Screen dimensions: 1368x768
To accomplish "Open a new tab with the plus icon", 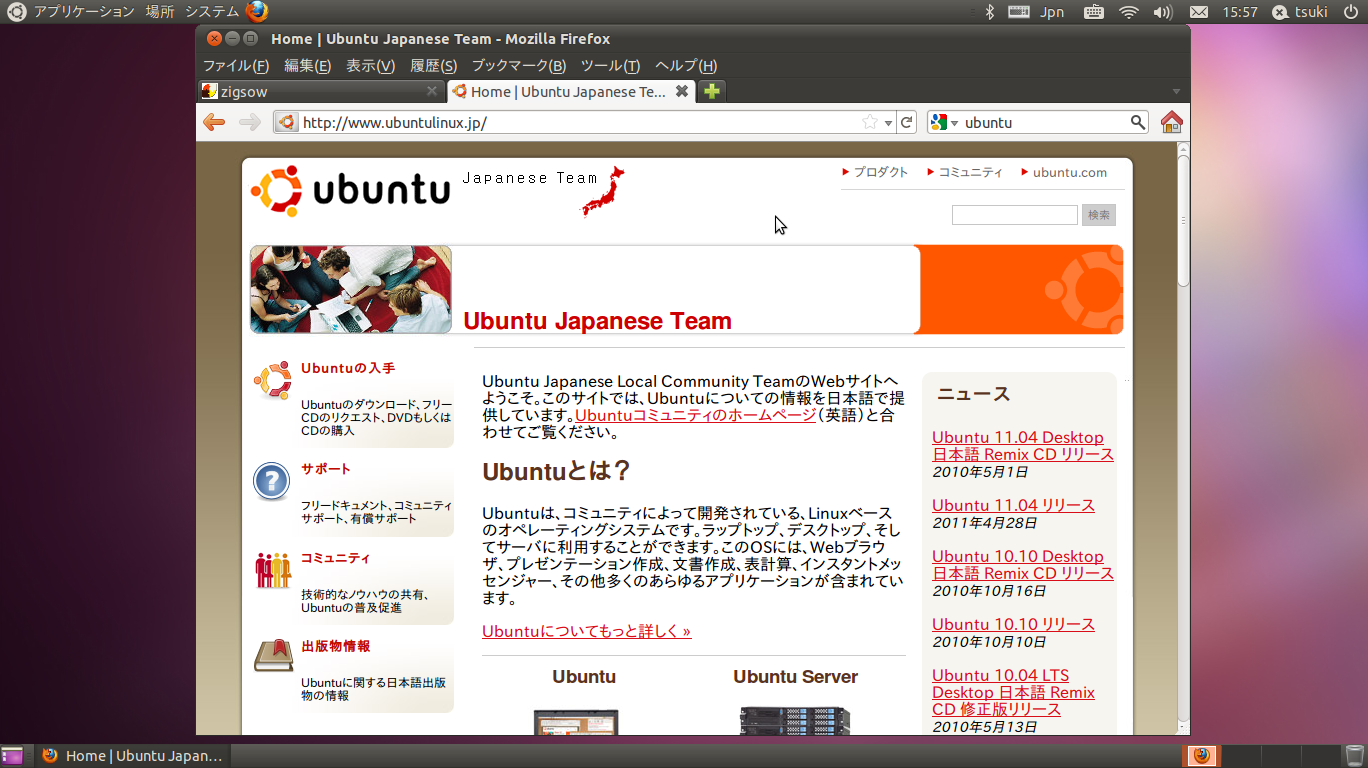I will 711,91.
